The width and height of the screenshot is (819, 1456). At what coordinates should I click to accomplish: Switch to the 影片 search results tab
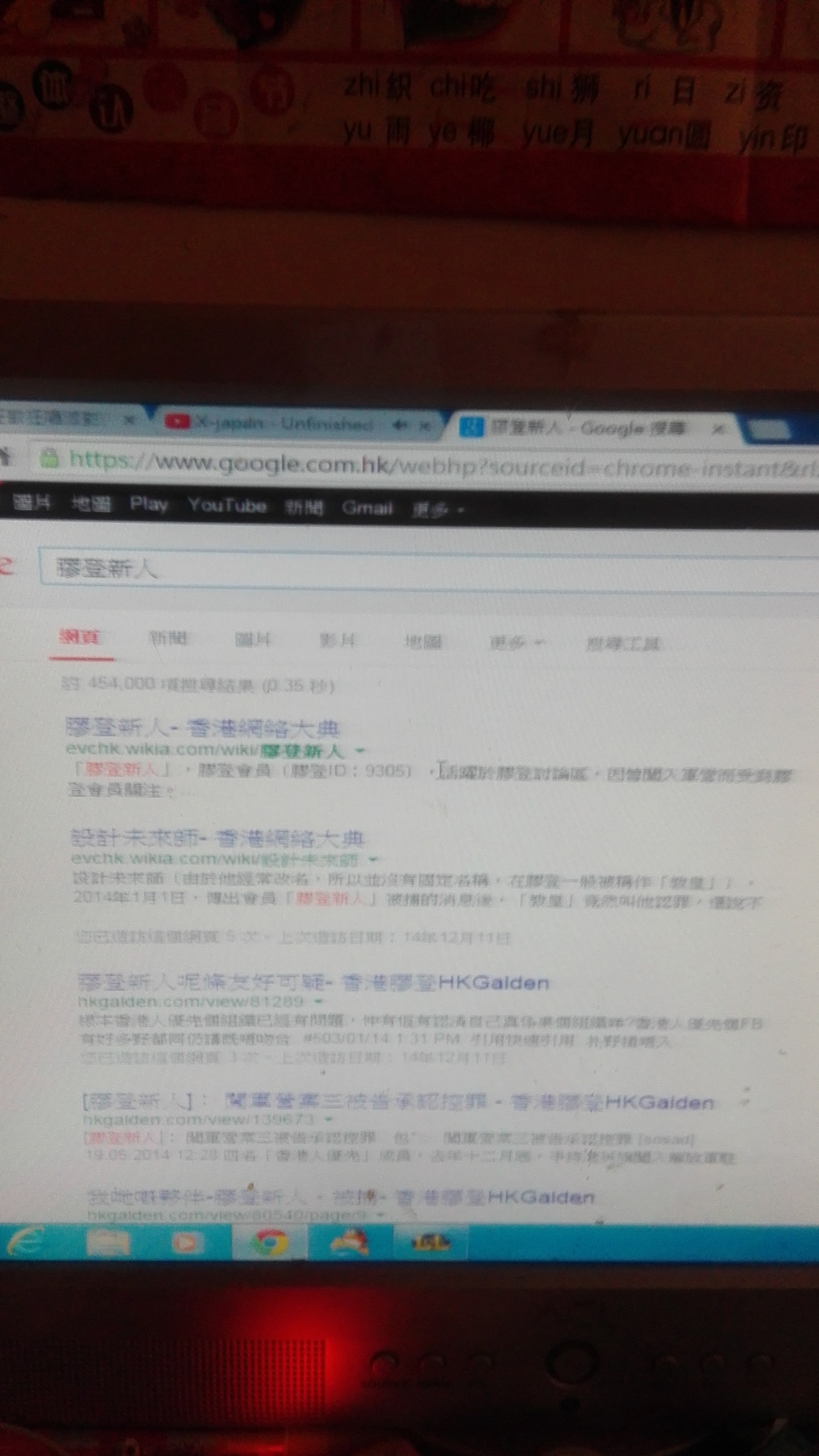point(337,641)
